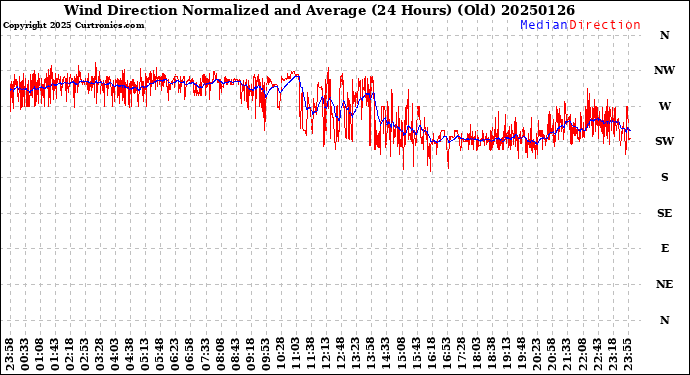Click the 12:48 time label
Viewport: 690px width, 375px height.
(341, 355)
